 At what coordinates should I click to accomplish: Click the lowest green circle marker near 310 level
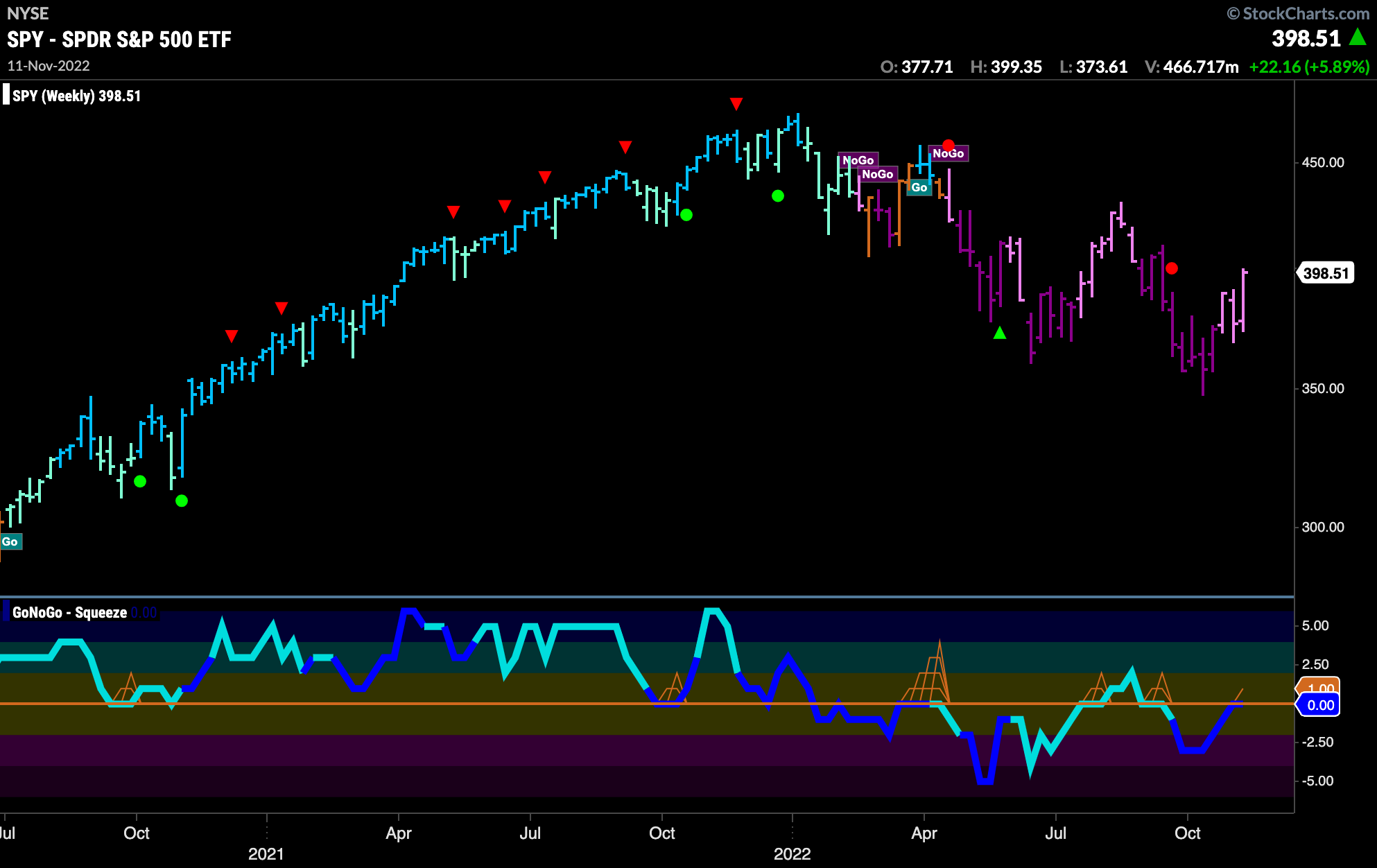point(182,501)
